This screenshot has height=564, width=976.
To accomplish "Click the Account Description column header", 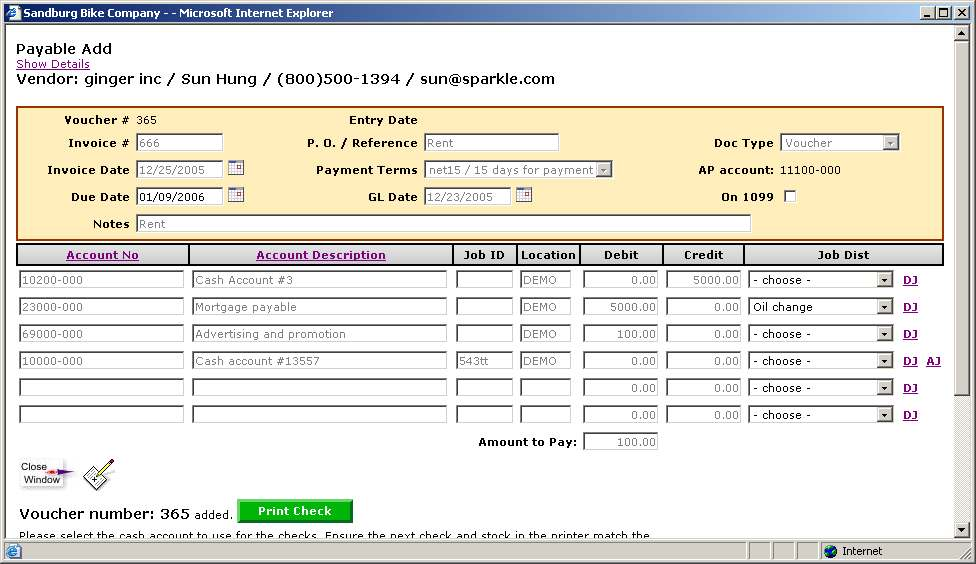I will coord(320,255).
